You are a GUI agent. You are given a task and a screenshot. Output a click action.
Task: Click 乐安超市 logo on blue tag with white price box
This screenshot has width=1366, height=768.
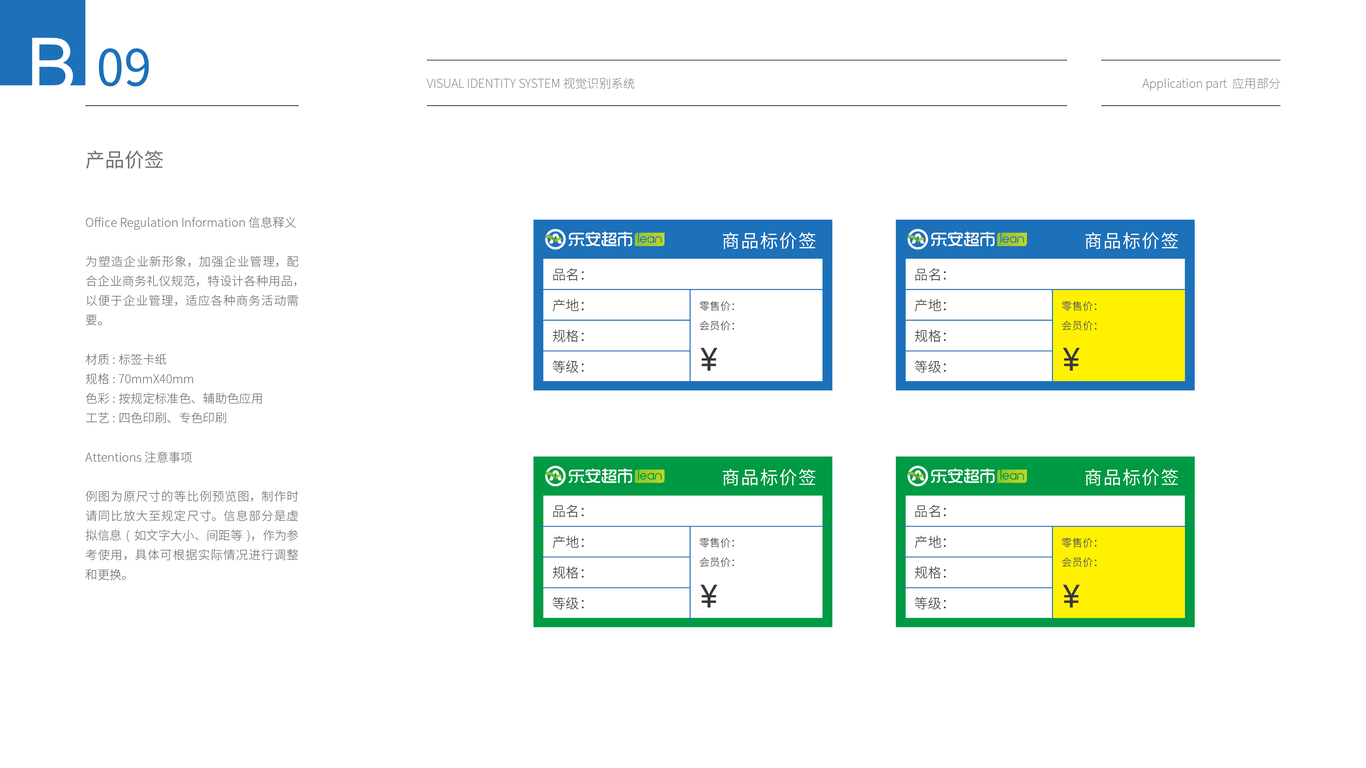coord(605,239)
